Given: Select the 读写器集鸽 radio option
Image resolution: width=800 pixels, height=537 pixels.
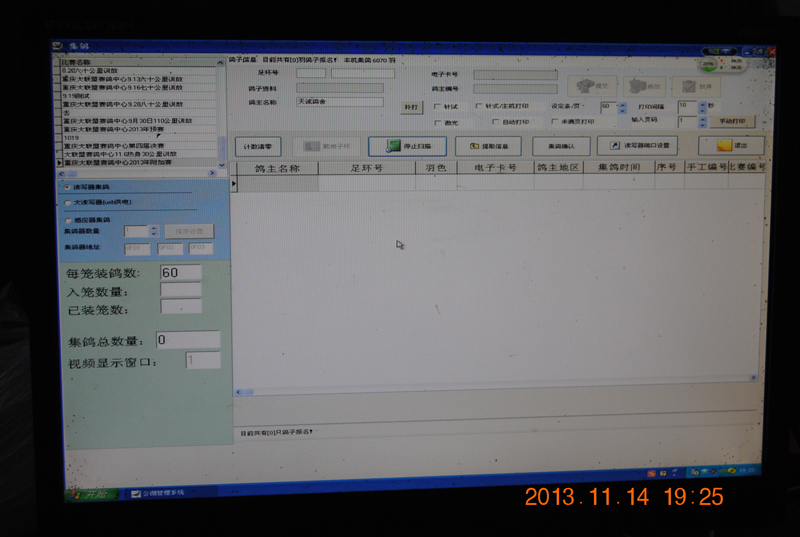Looking at the screenshot, I should point(67,187).
